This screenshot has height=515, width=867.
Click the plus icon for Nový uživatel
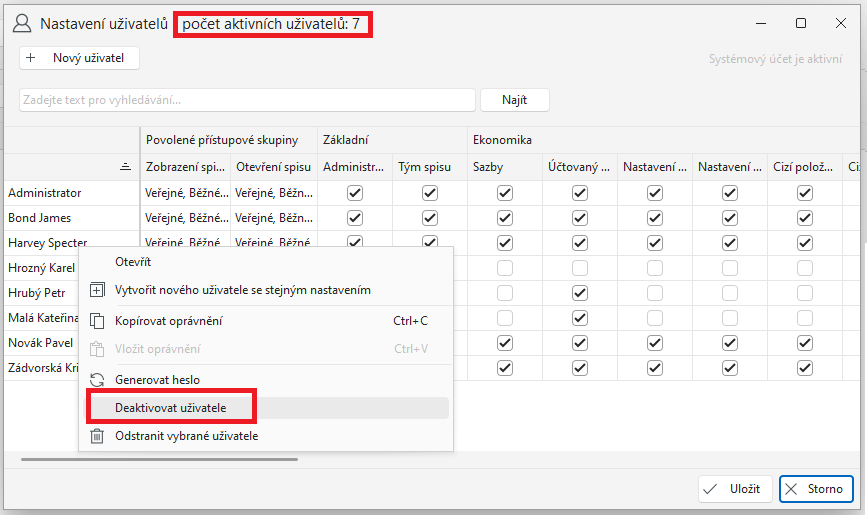point(31,58)
